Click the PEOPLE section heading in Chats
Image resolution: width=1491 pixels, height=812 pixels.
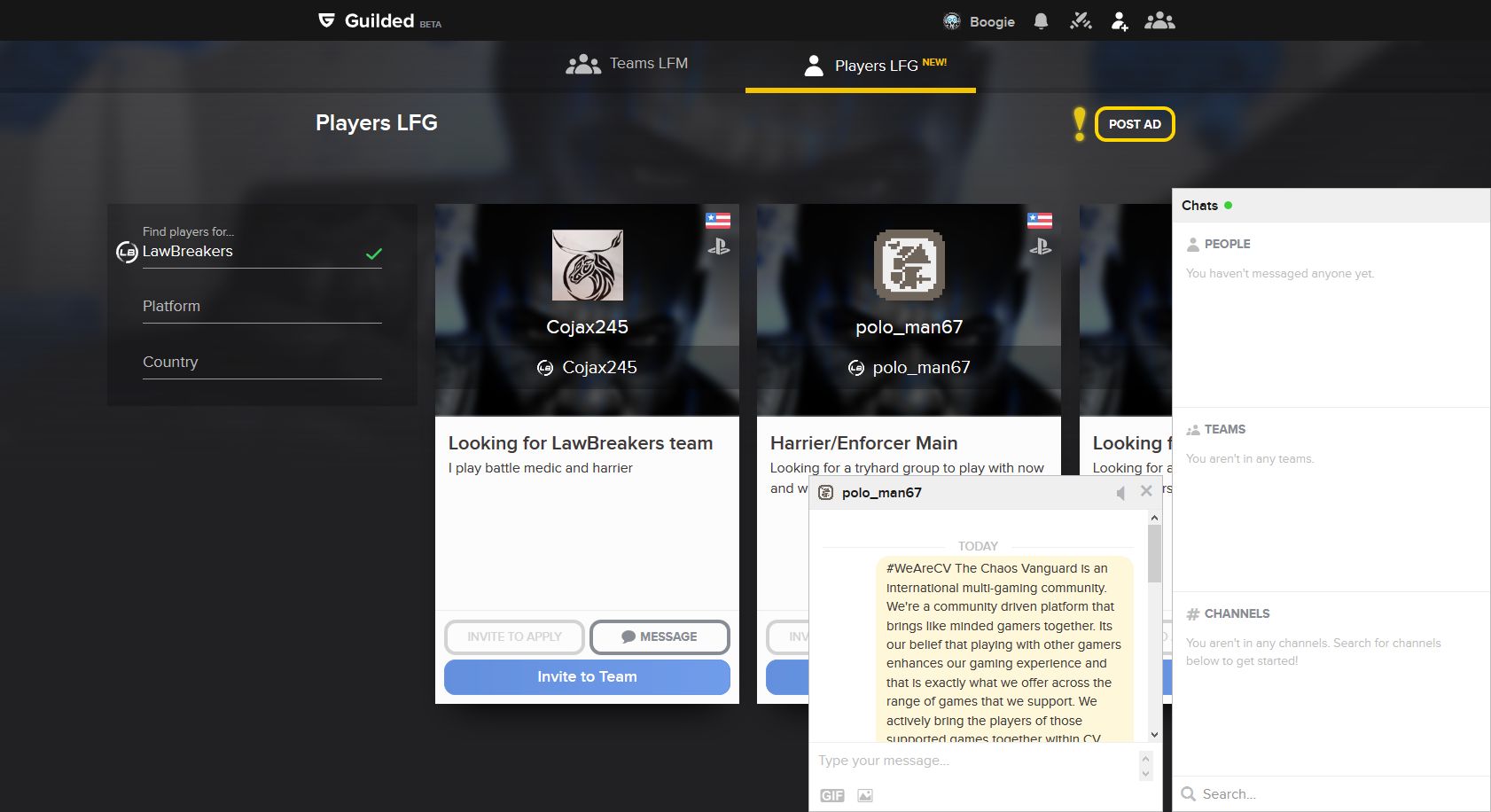(1227, 244)
